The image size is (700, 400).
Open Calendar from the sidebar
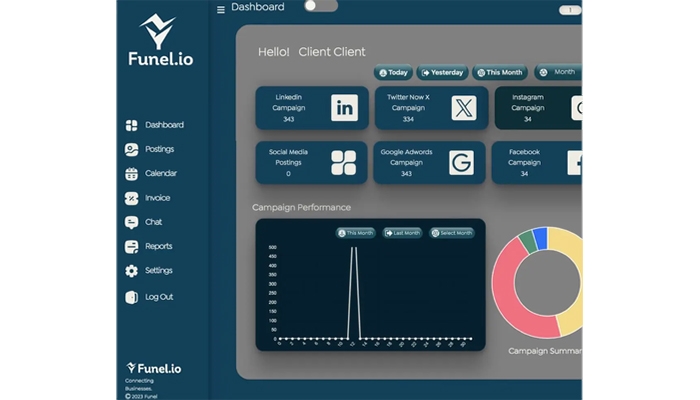[161, 173]
